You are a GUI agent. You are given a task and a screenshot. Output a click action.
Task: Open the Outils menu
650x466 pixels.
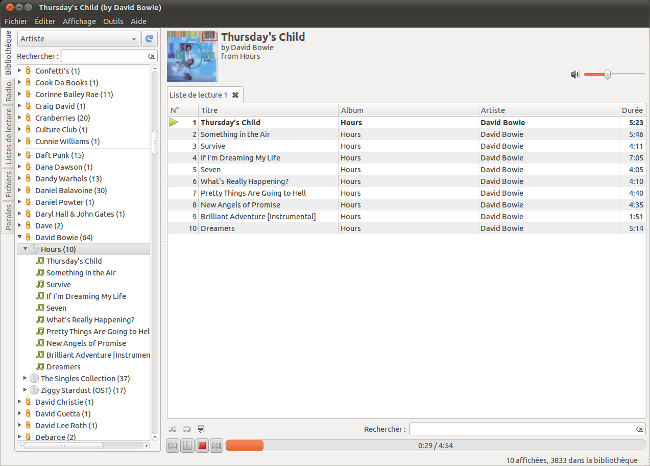click(113, 21)
